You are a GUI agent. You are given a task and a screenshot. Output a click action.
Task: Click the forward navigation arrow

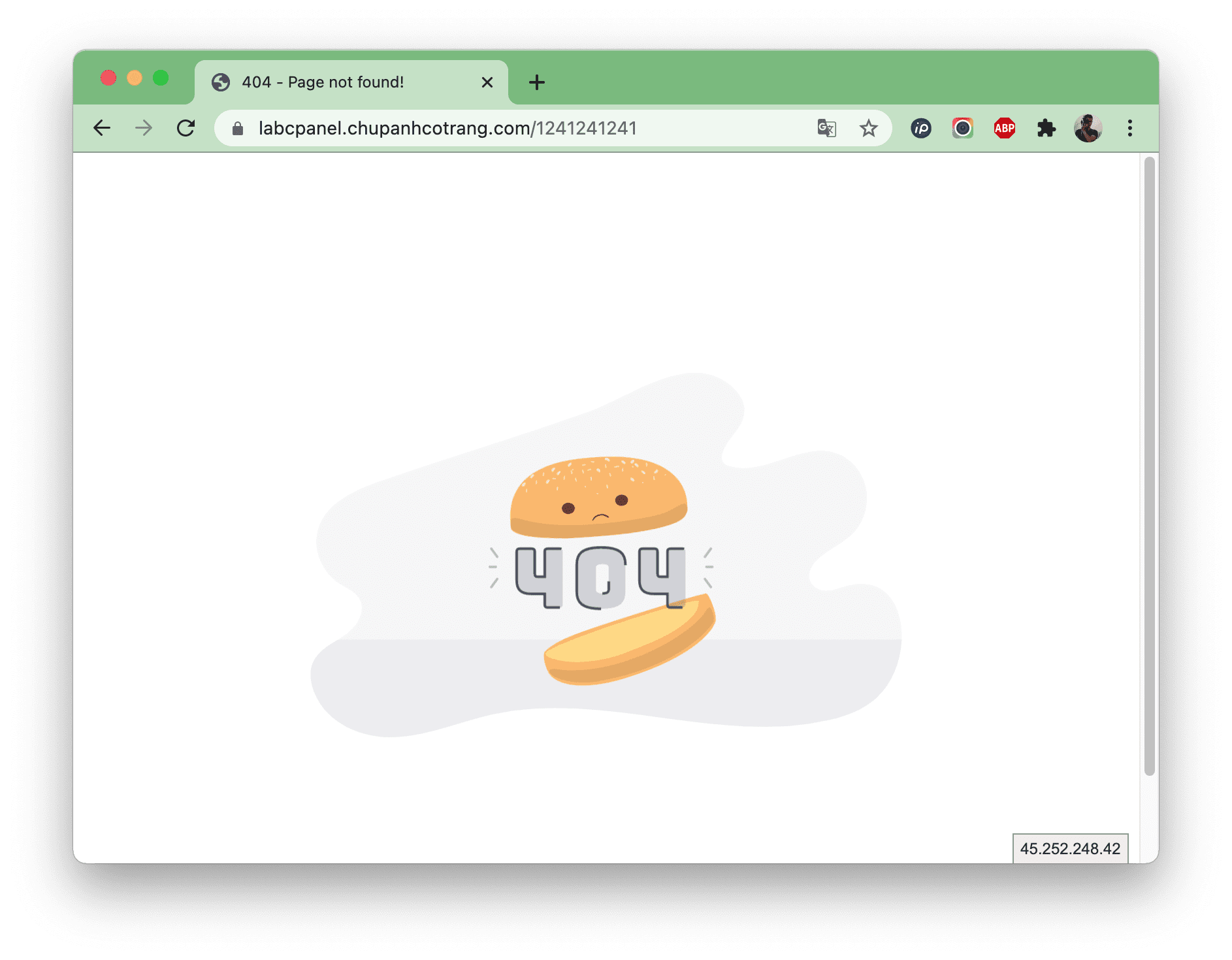tap(144, 128)
